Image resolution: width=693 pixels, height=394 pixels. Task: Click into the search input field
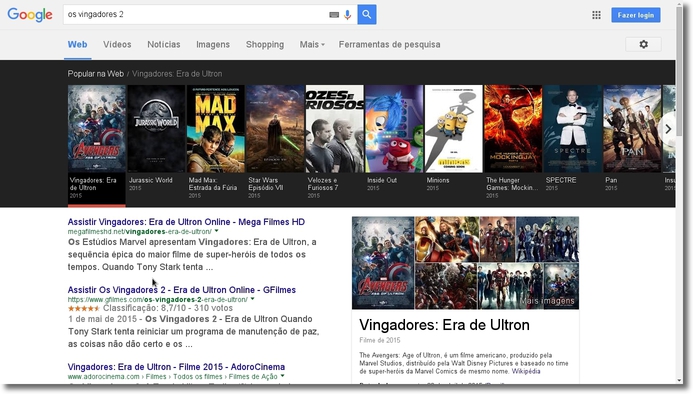(197, 15)
